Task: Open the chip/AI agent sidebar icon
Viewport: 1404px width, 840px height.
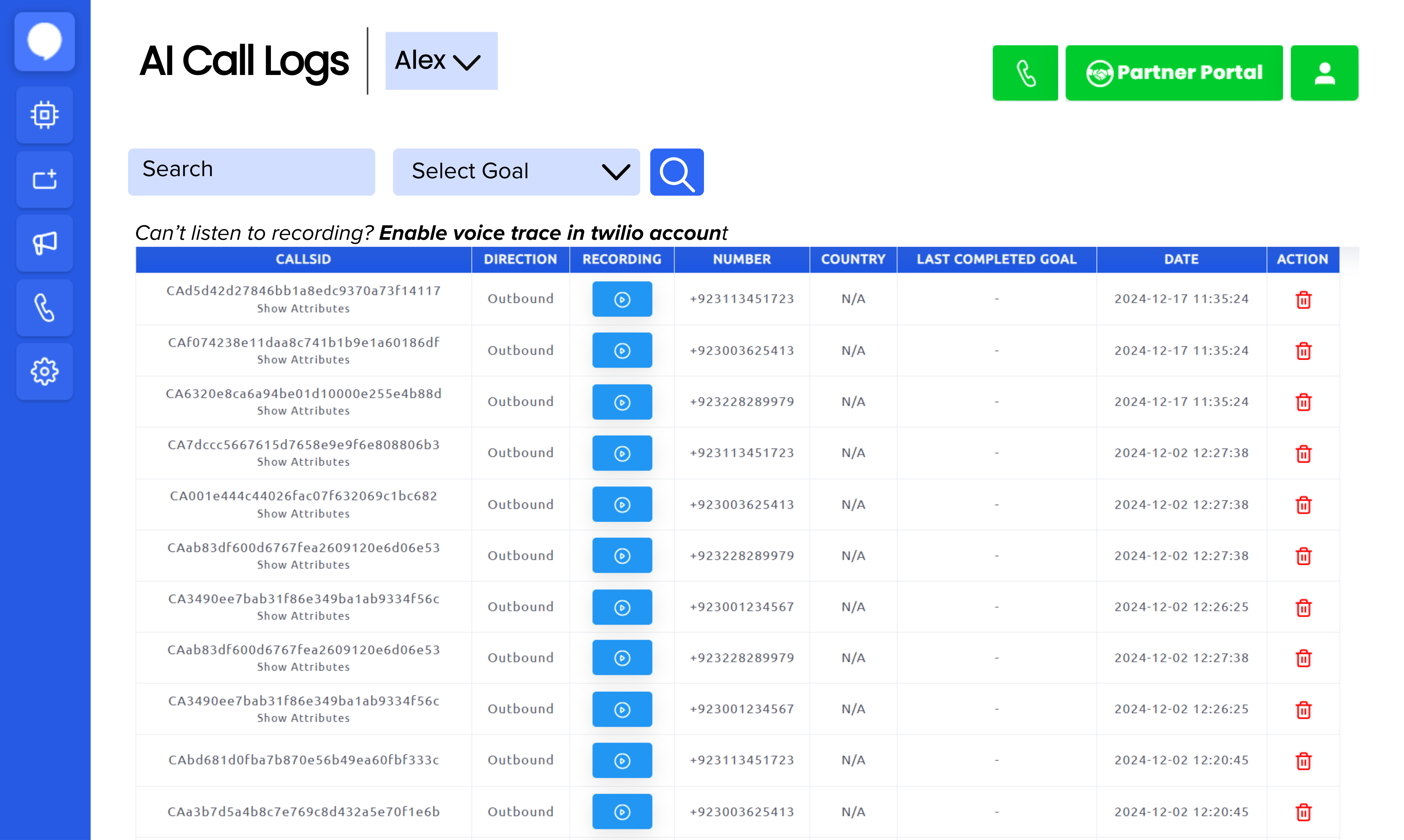Action: coord(45,115)
